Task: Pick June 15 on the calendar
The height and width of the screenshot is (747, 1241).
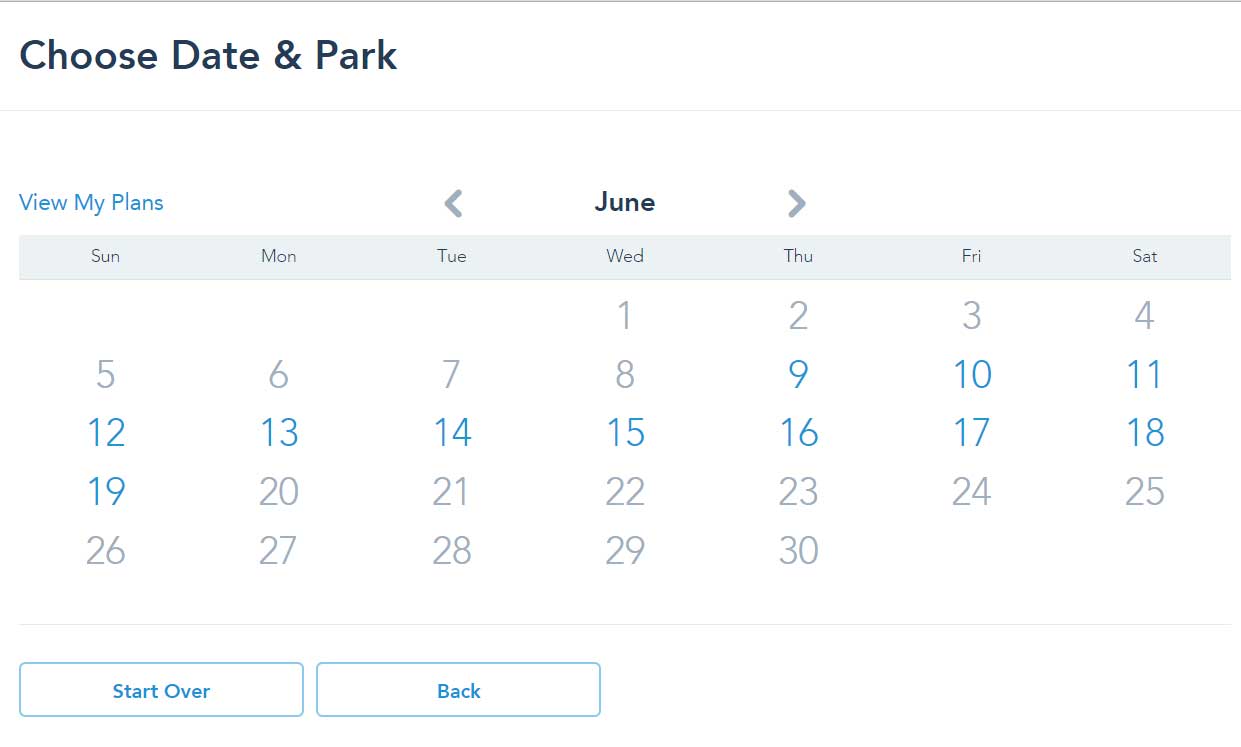Action: point(625,433)
